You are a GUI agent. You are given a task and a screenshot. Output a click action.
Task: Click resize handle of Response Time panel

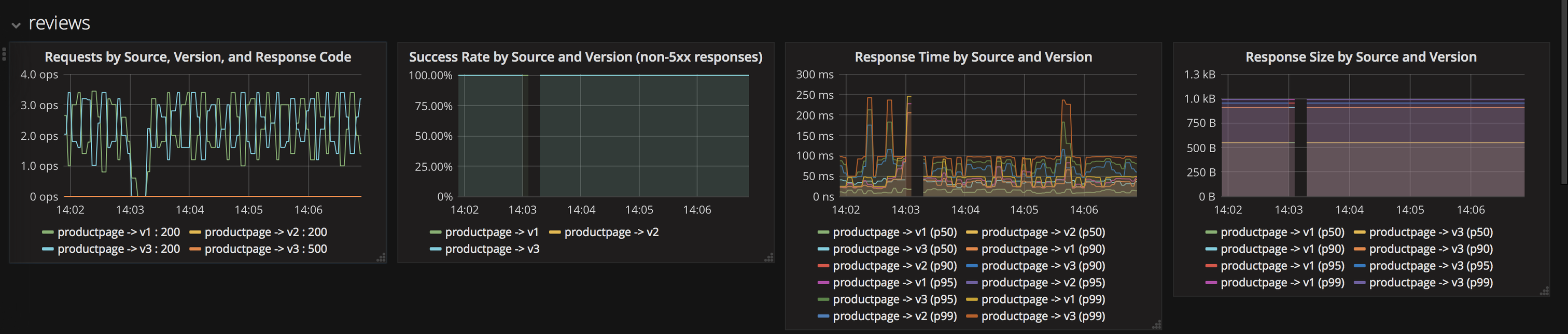click(1156, 324)
